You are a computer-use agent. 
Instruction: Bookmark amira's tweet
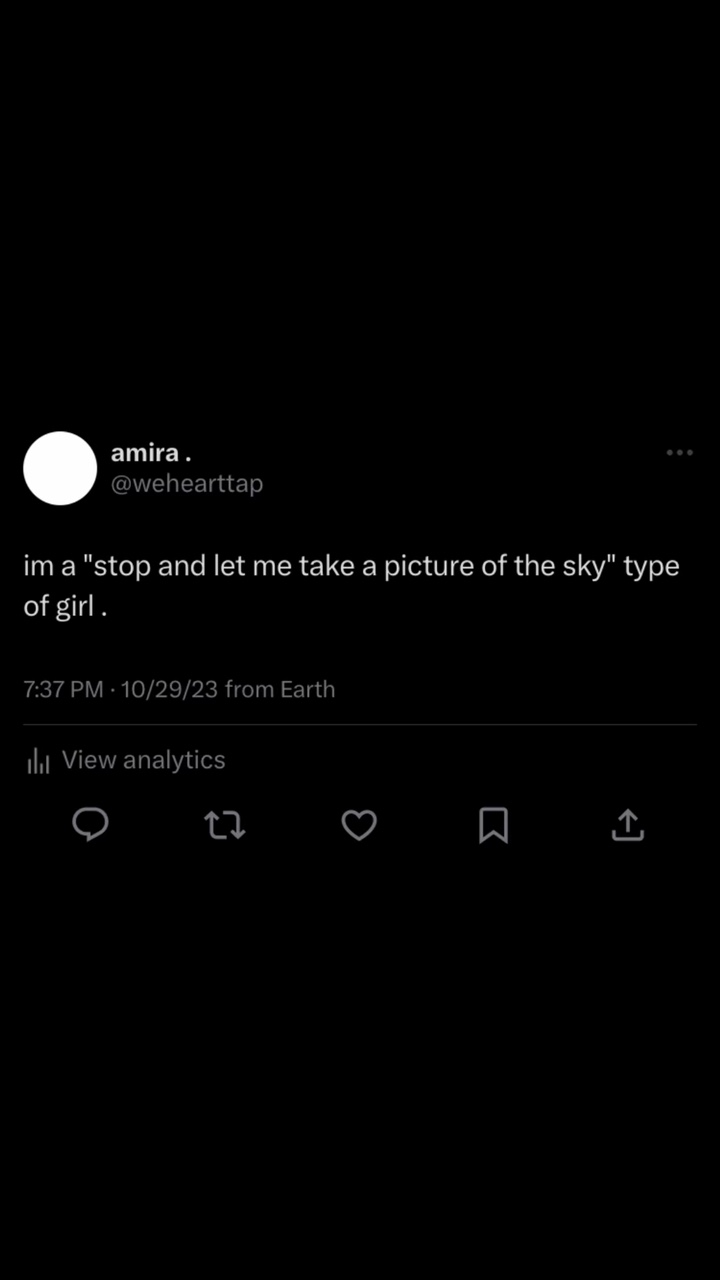point(493,825)
